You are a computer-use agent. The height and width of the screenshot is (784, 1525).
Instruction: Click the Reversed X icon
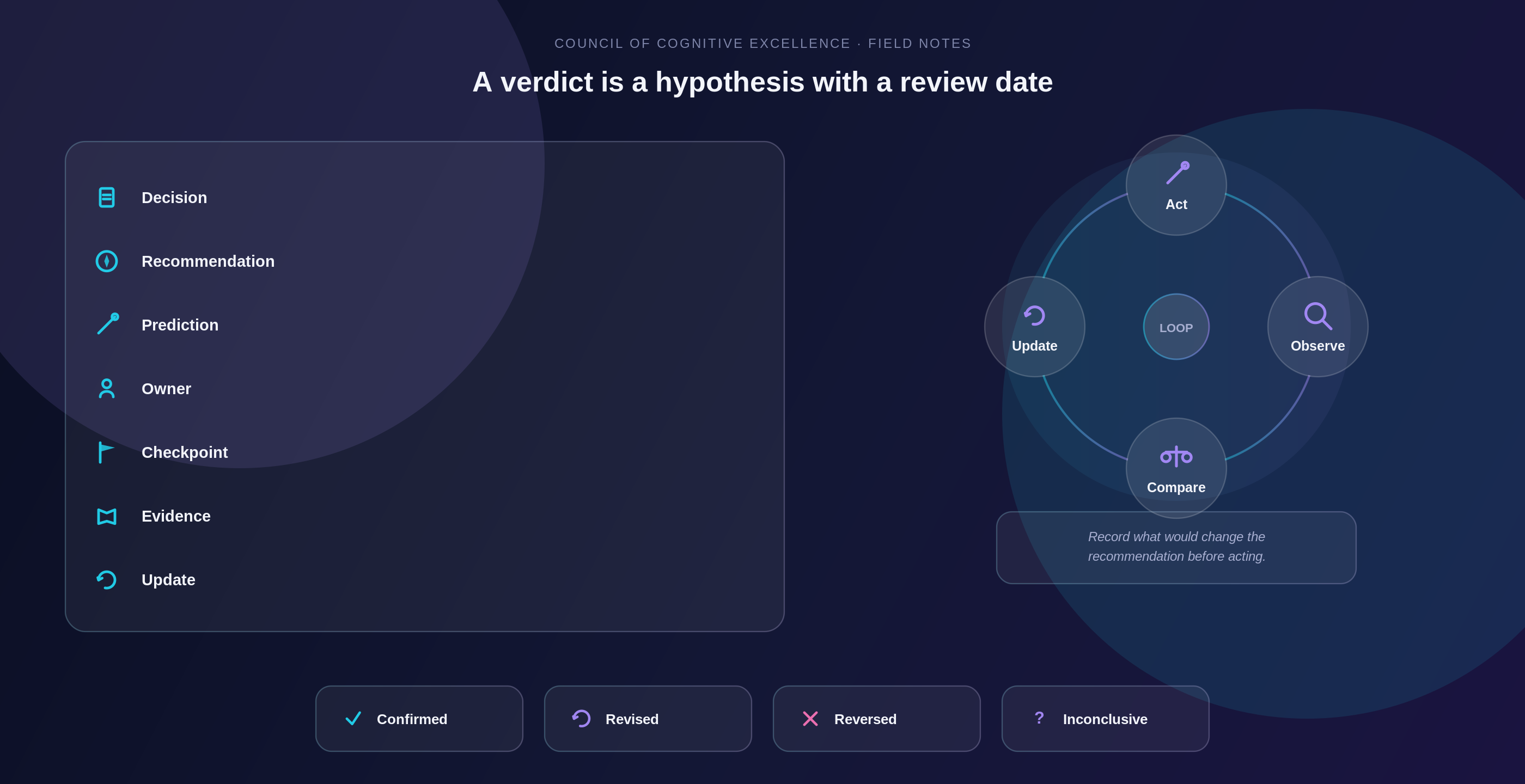[810, 719]
